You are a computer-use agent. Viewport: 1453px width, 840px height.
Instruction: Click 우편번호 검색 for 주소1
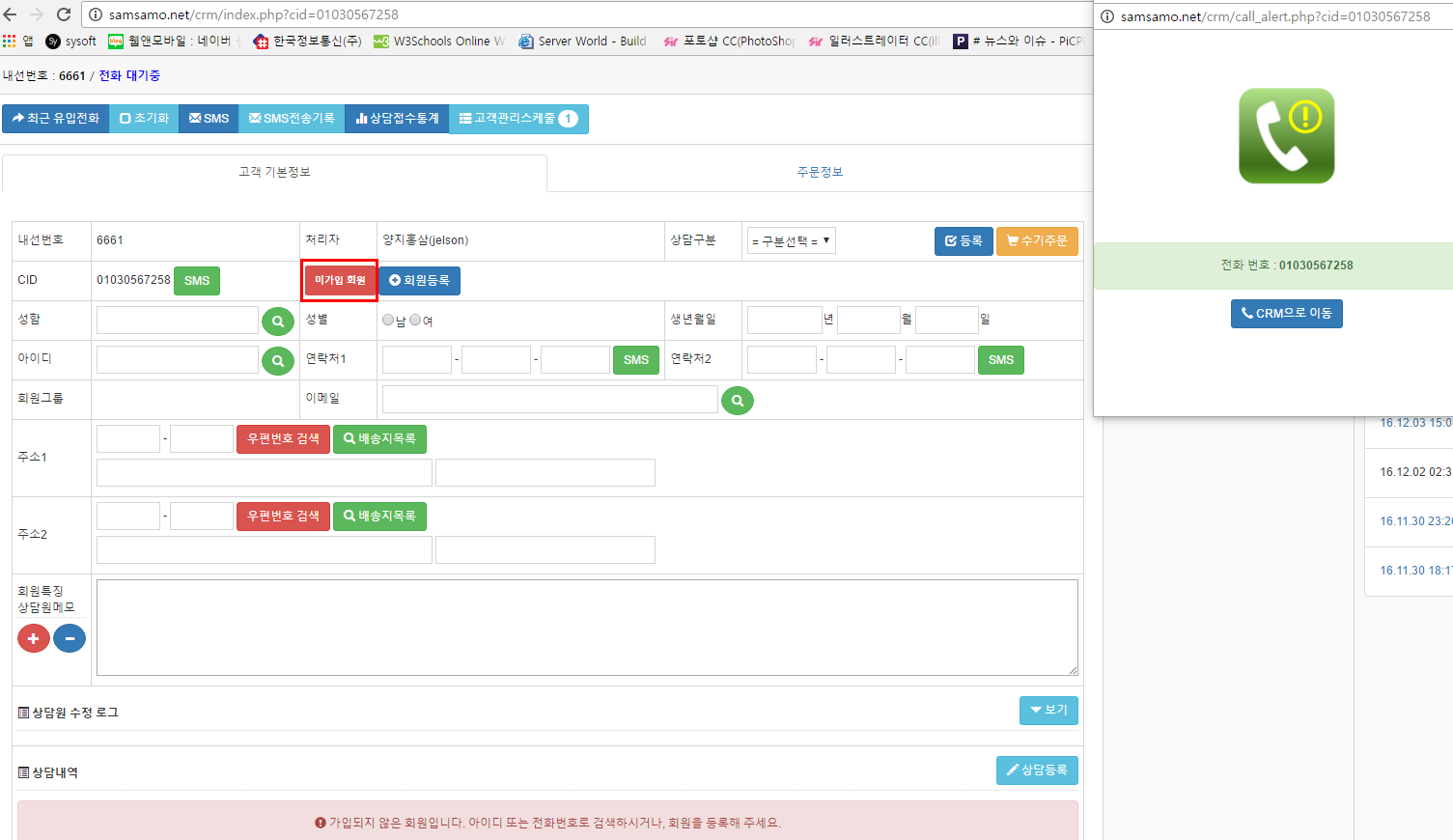coord(283,438)
